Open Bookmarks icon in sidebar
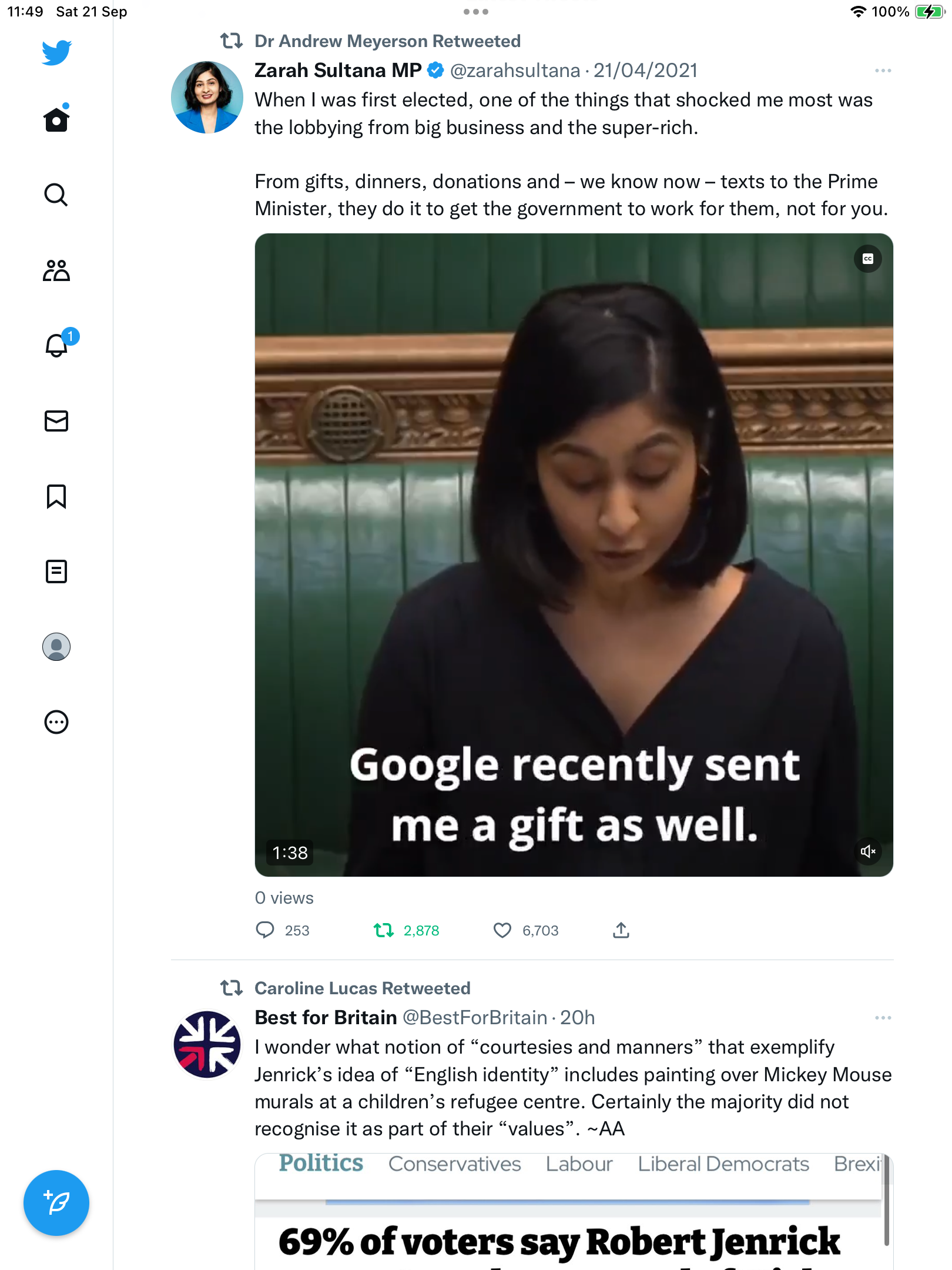The height and width of the screenshot is (1270, 952). 56,496
